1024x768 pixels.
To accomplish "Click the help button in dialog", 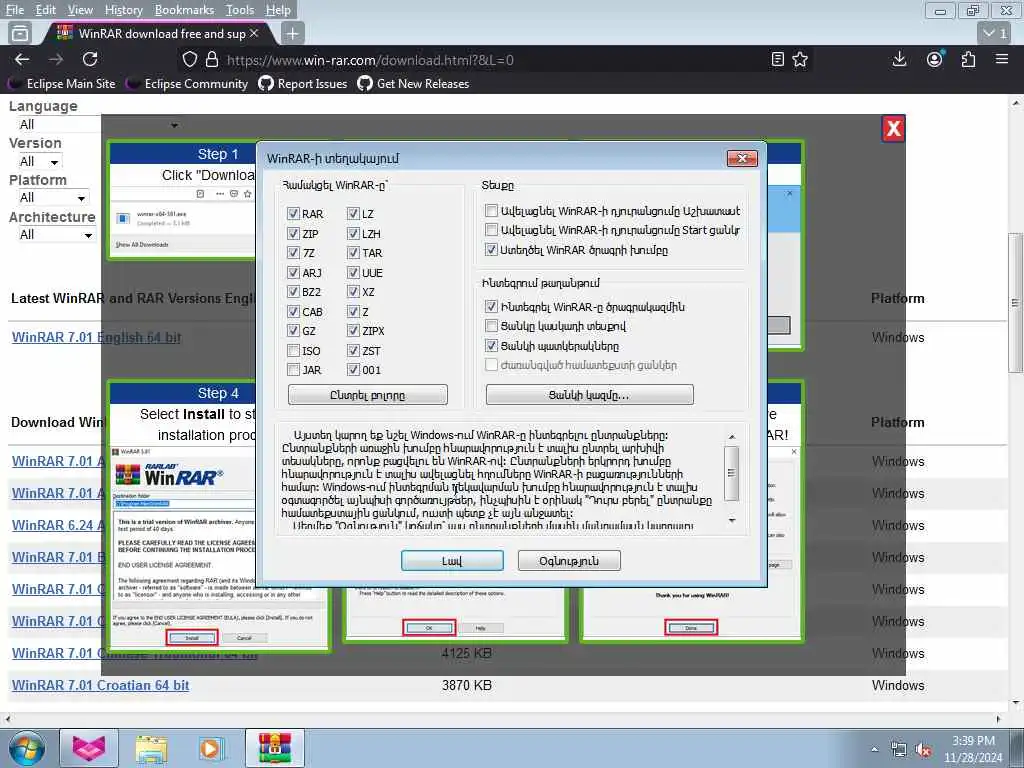I will click(569, 560).
